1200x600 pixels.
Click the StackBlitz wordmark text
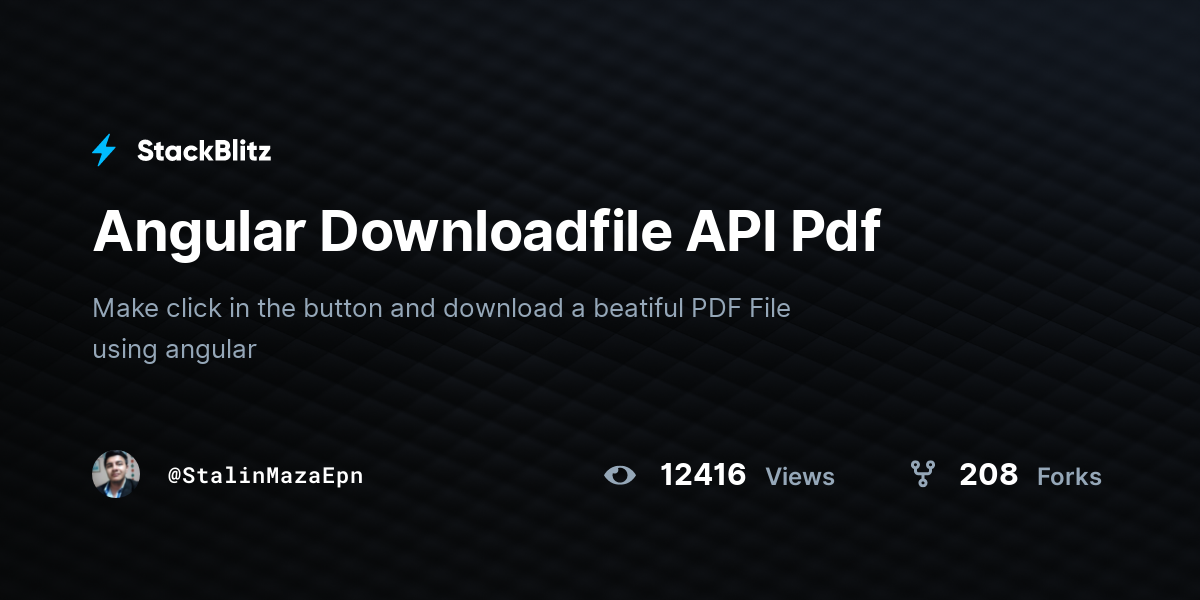pos(204,151)
